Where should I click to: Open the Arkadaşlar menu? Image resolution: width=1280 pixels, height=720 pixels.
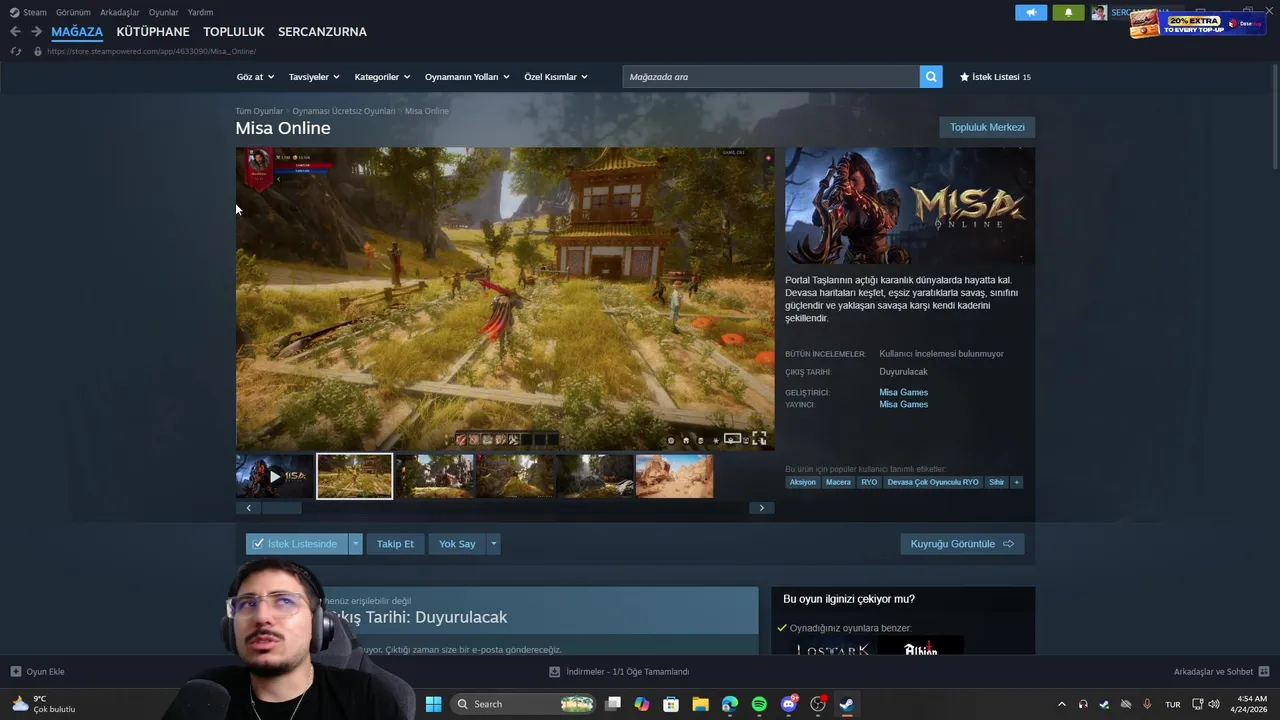[120, 12]
